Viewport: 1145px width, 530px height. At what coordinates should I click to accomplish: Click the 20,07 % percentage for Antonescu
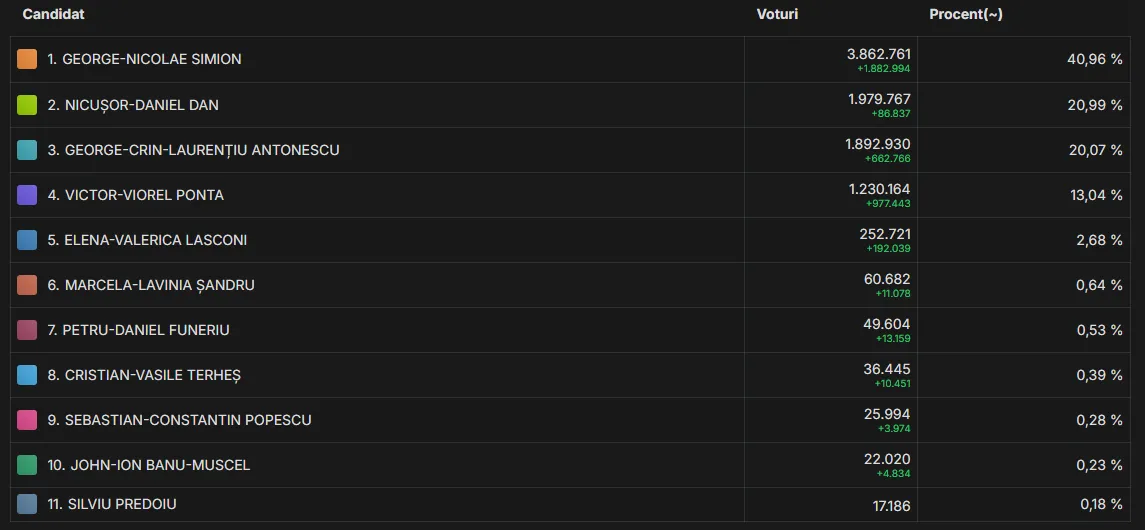[1099, 150]
